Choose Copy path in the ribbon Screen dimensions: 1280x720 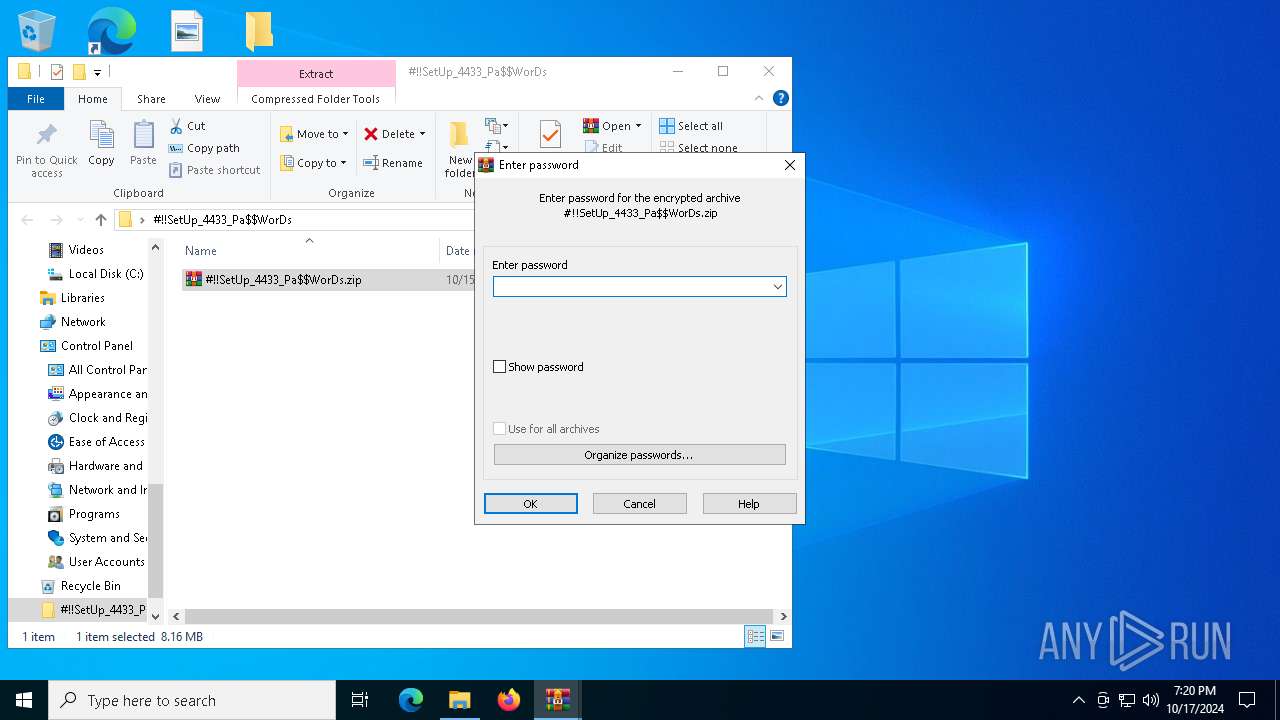click(x=204, y=148)
